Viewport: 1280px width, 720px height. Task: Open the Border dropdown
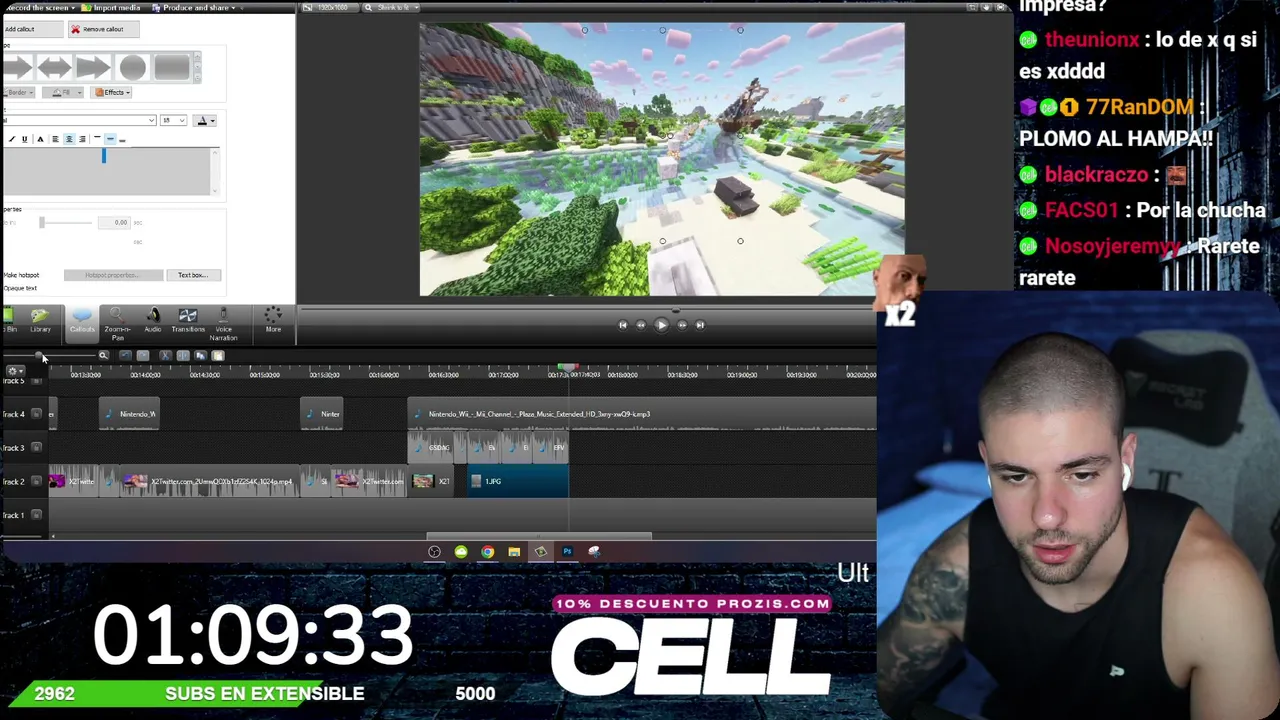(20, 92)
